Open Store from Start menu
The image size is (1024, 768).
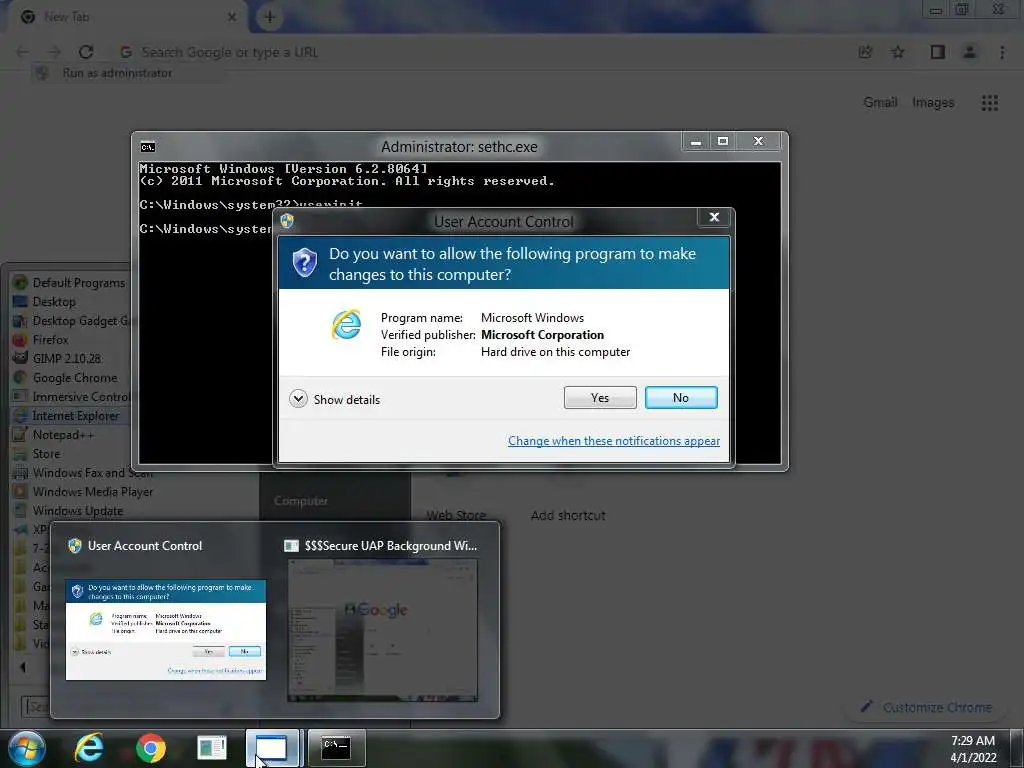coord(38,454)
